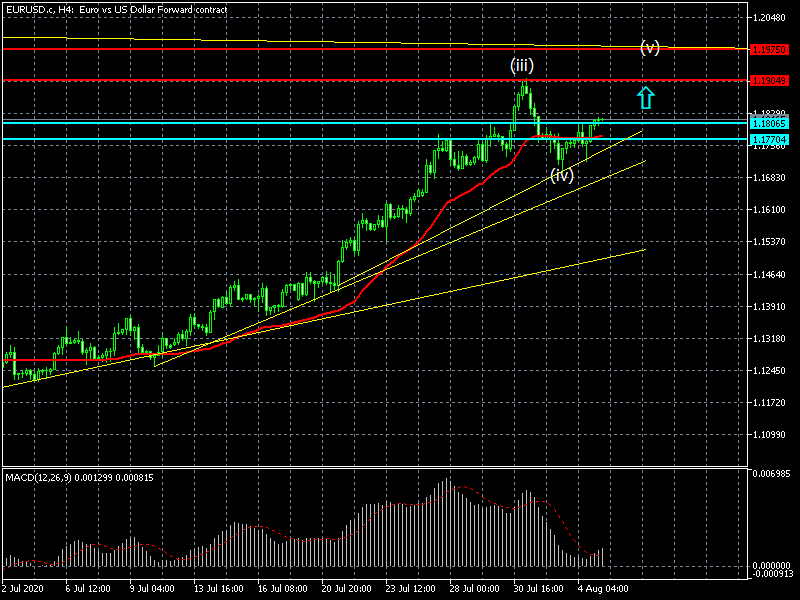
Task: Click the red 1.19750 price tag
Action: click(771, 49)
